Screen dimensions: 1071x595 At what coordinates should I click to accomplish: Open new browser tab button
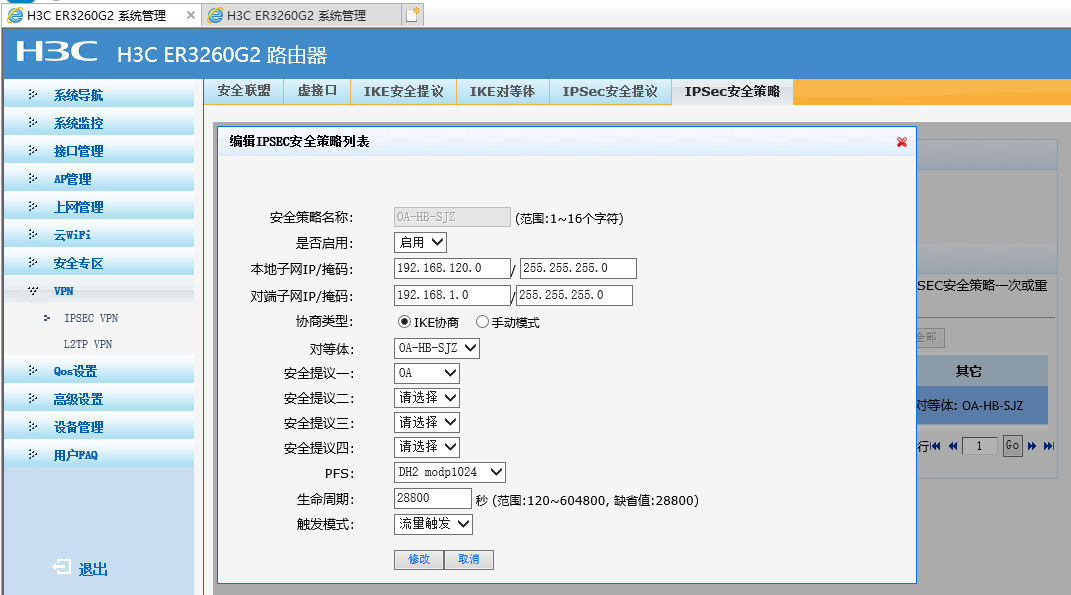point(413,15)
